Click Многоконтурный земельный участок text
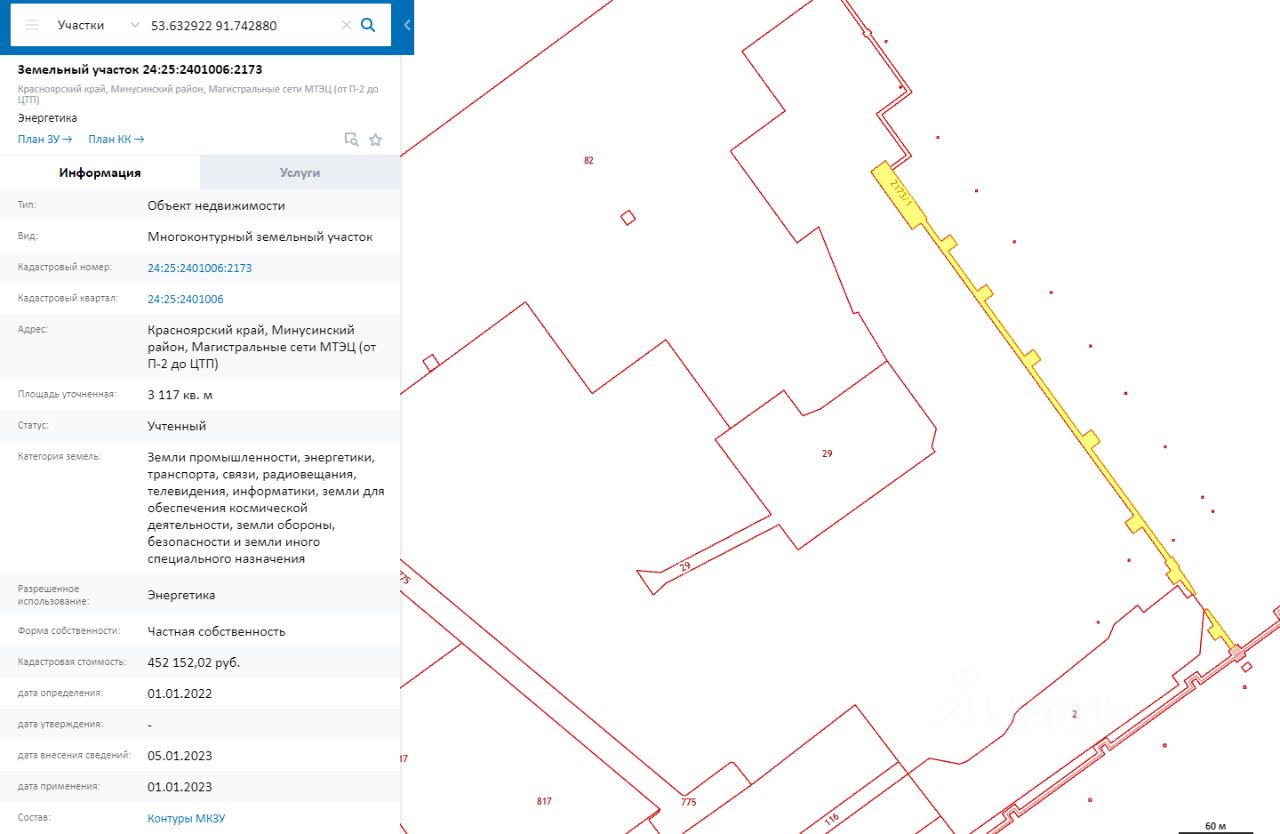Image resolution: width=1280 pixels, height=834 pixels. point(260,237)
